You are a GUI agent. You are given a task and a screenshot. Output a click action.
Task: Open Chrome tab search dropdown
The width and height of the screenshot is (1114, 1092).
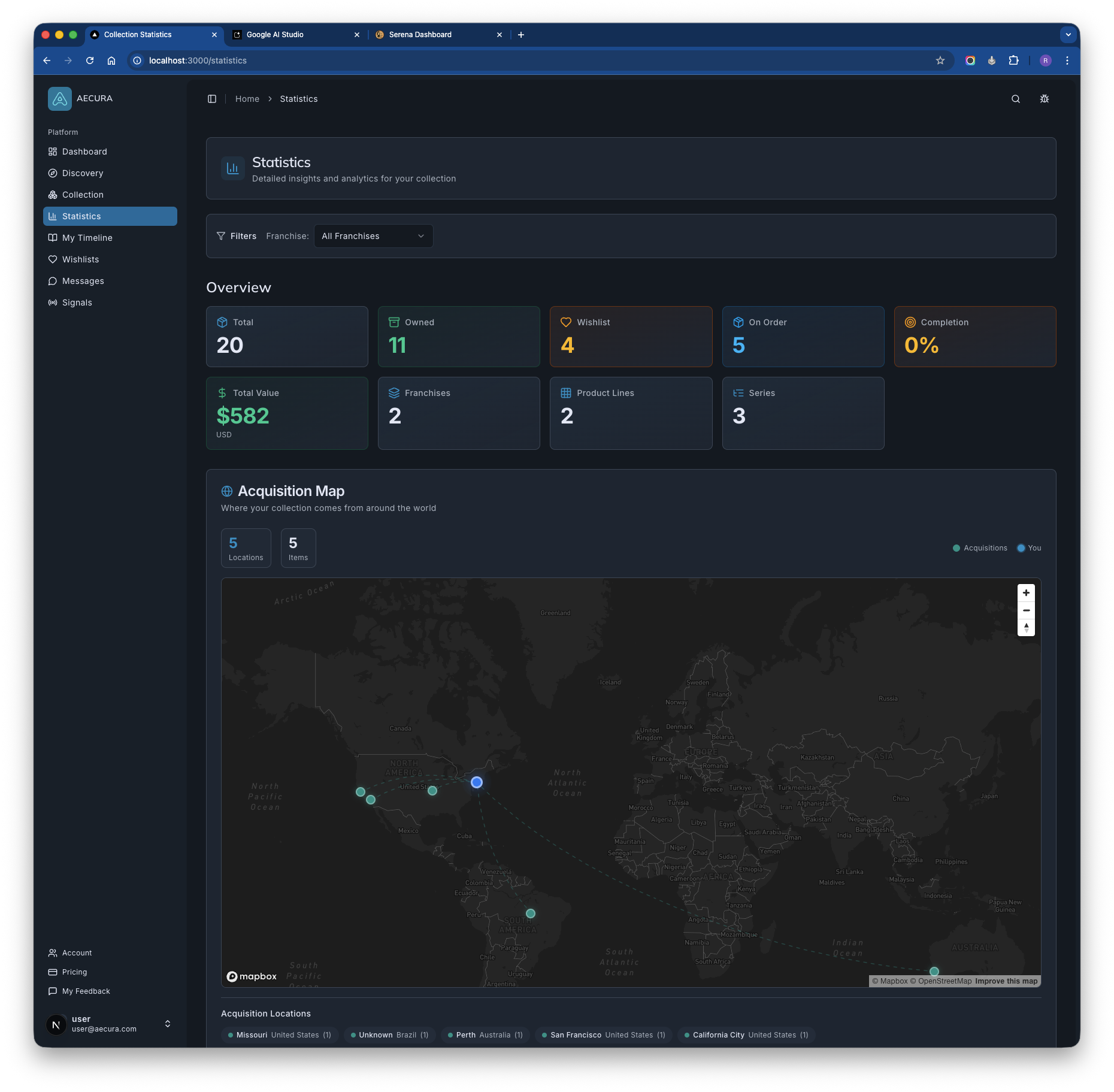point(1068,35)
